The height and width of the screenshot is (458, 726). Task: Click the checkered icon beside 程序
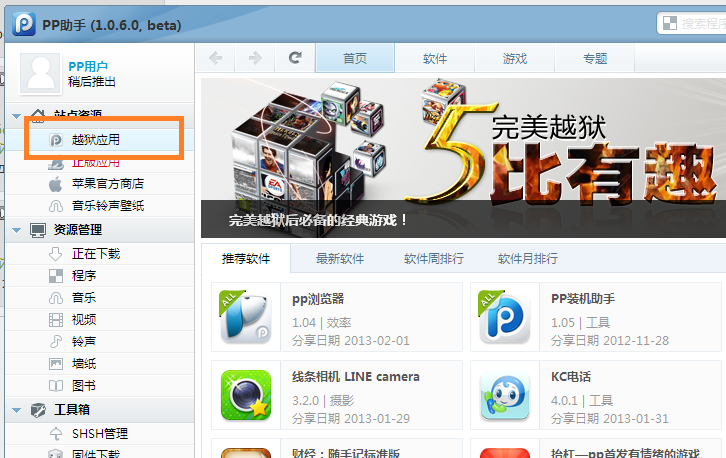pyautogui.click(x=56, y=276)
